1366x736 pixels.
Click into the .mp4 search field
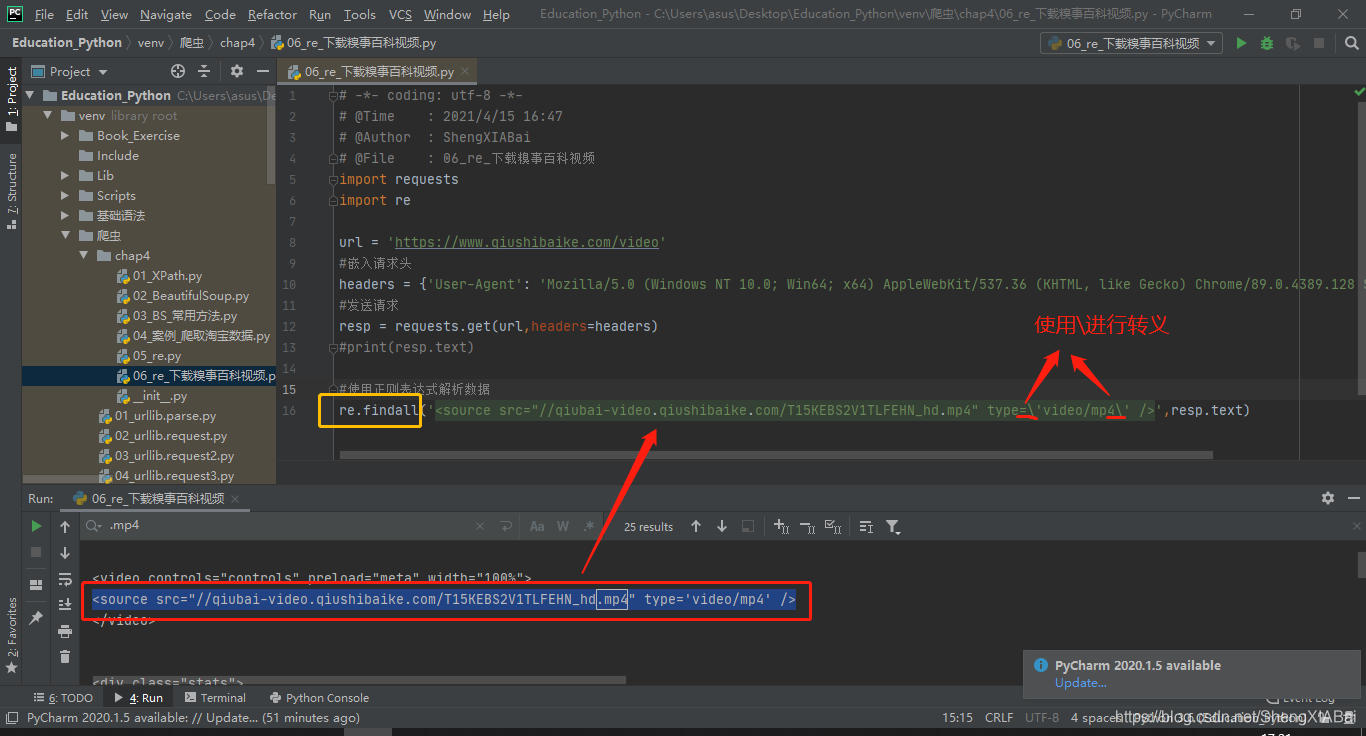(290, 526)
